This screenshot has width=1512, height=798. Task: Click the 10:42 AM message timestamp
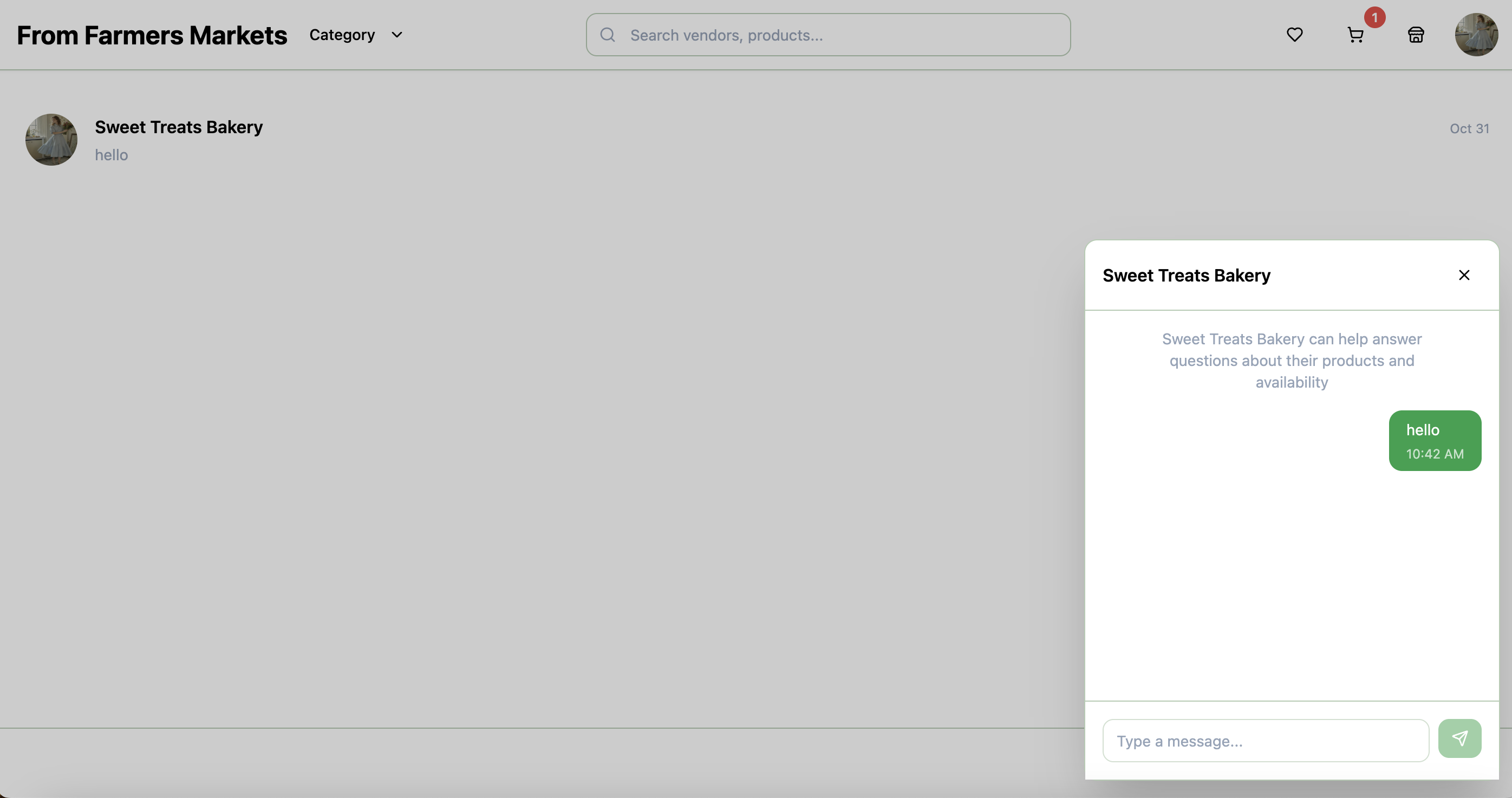[x=1435, y=454]
